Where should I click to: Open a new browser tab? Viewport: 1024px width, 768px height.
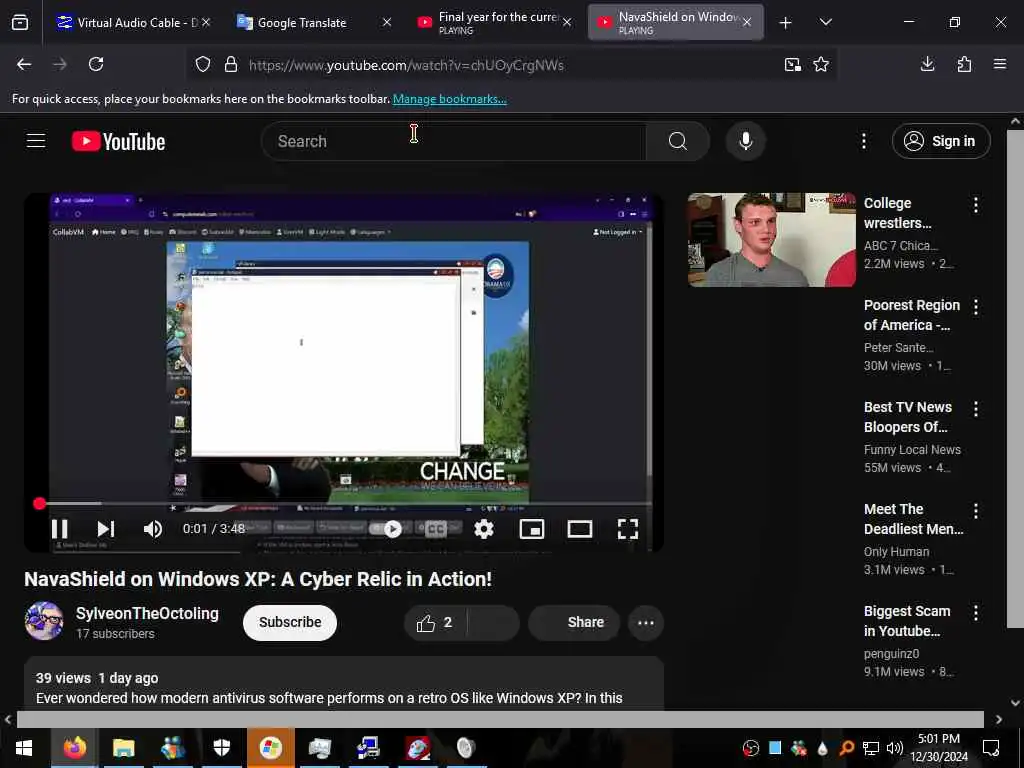(786, 23)
